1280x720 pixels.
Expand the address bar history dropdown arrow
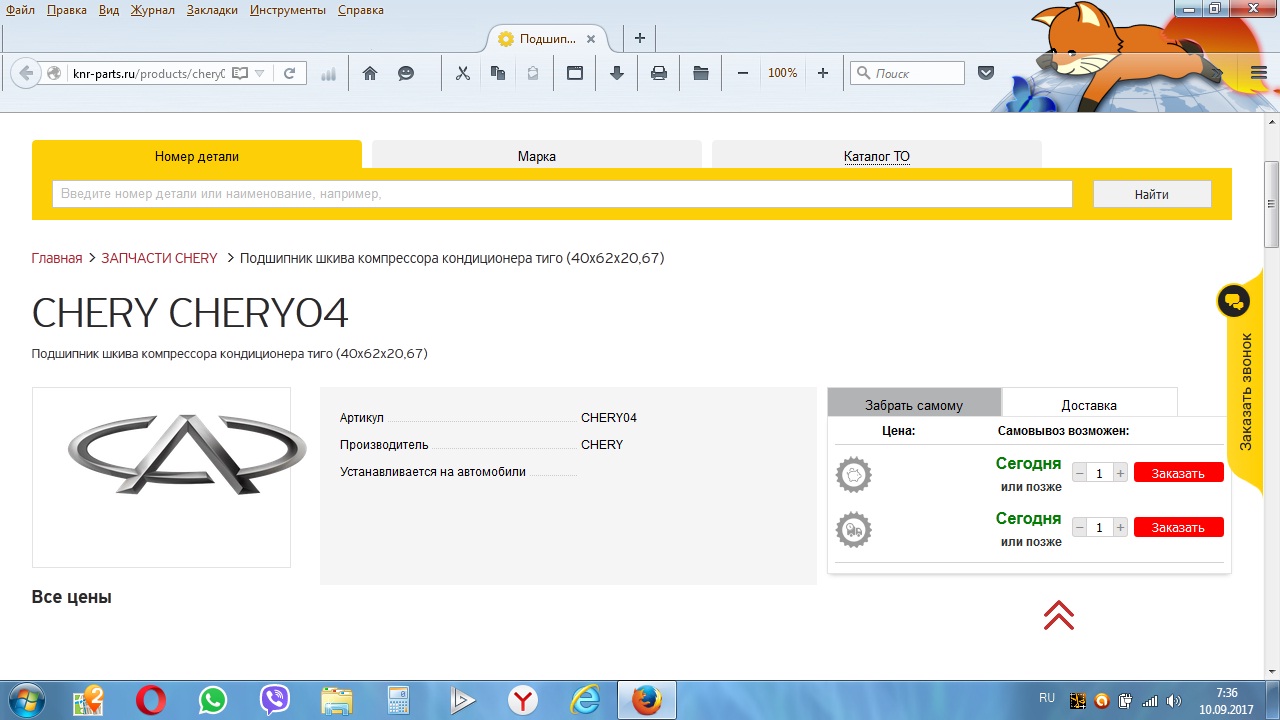pyautogui.click(x=260, y=73)
